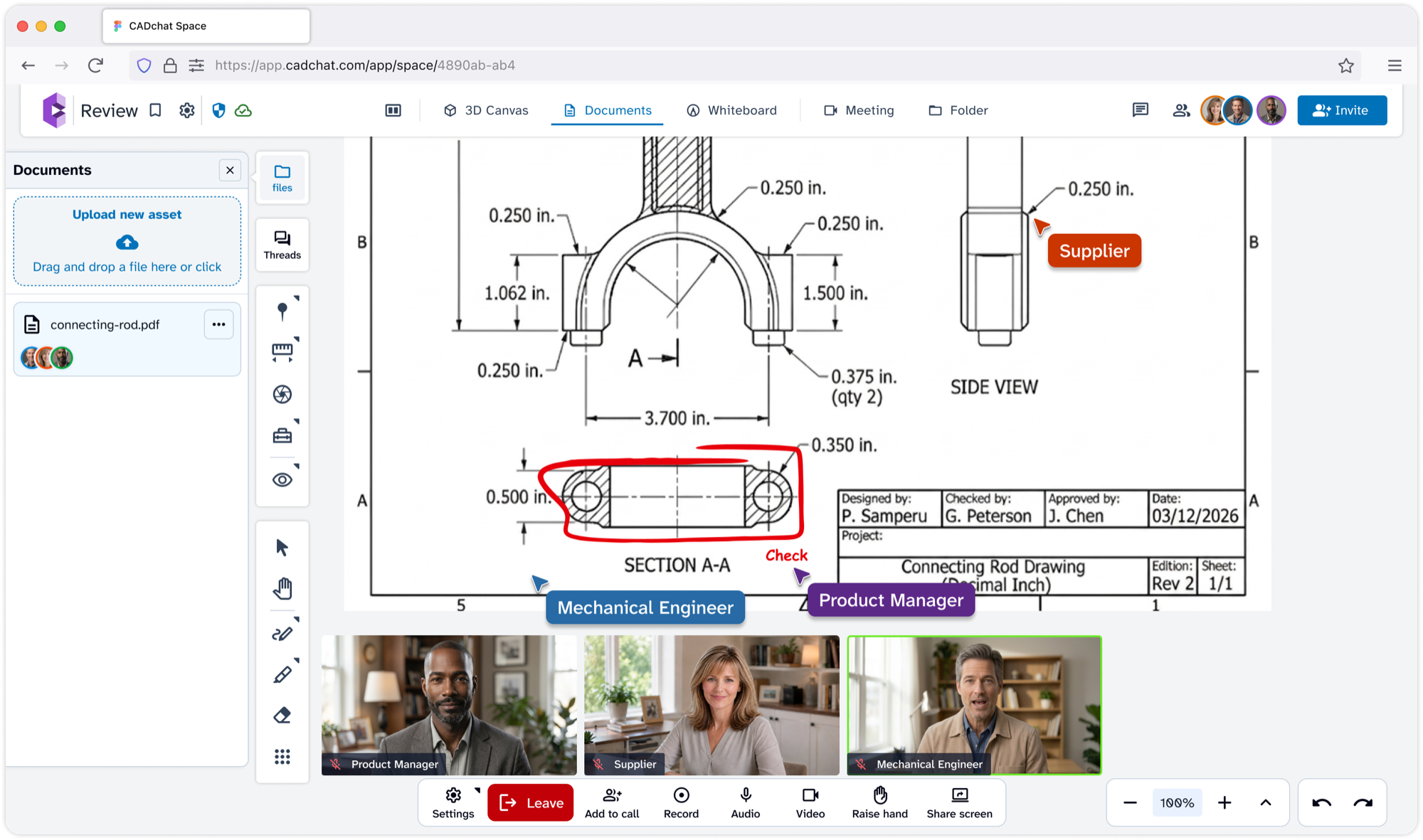Toggle Video camera in call bar
This screenshot has width=1423, height=840.
[810, 802]
